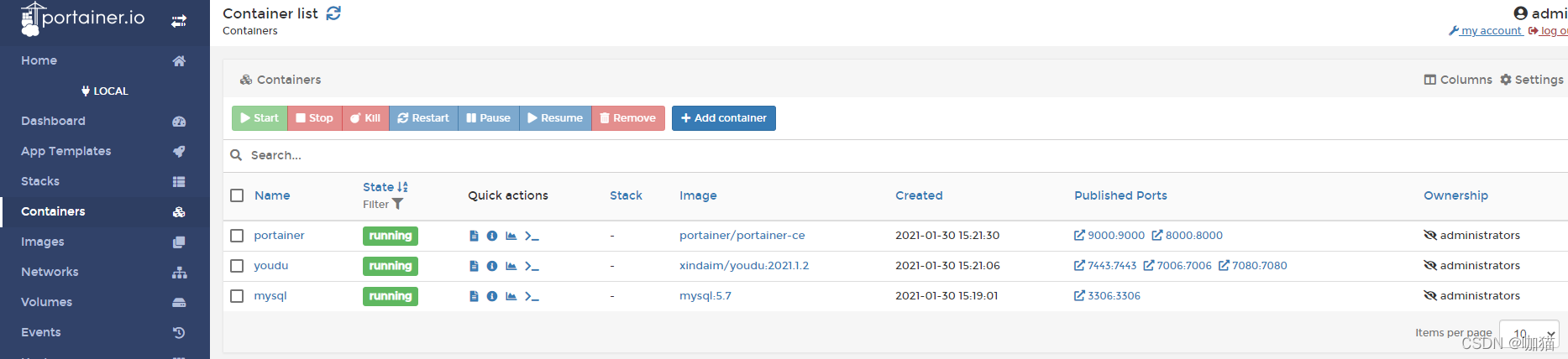
Task: Open the portainer container name link
Action: pyautogui.click(x=280, y=236)
